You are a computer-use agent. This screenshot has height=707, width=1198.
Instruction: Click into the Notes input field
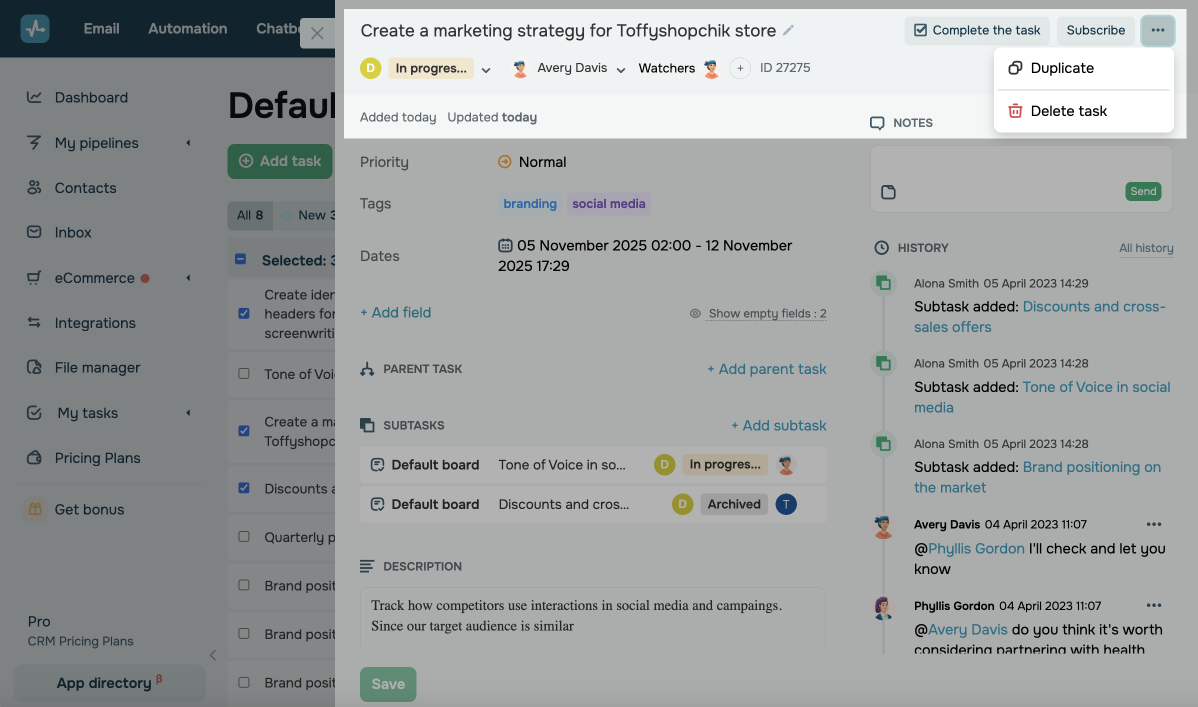(x=1020, y=165)
